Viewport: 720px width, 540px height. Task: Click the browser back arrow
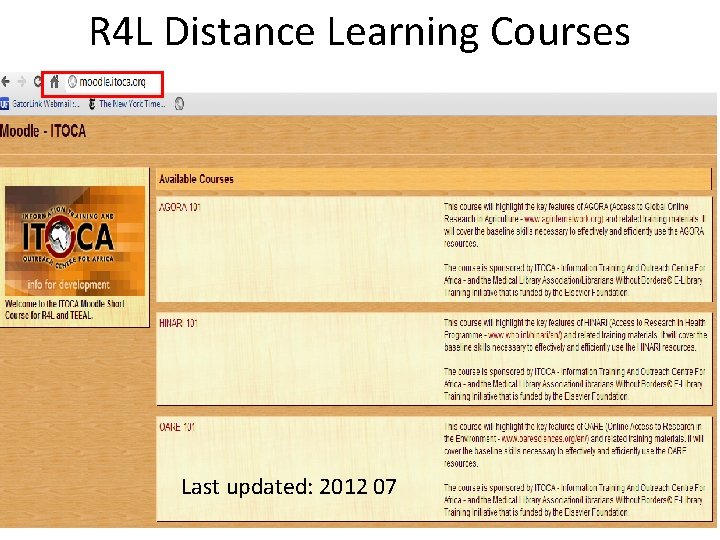[x=6, y=82]
